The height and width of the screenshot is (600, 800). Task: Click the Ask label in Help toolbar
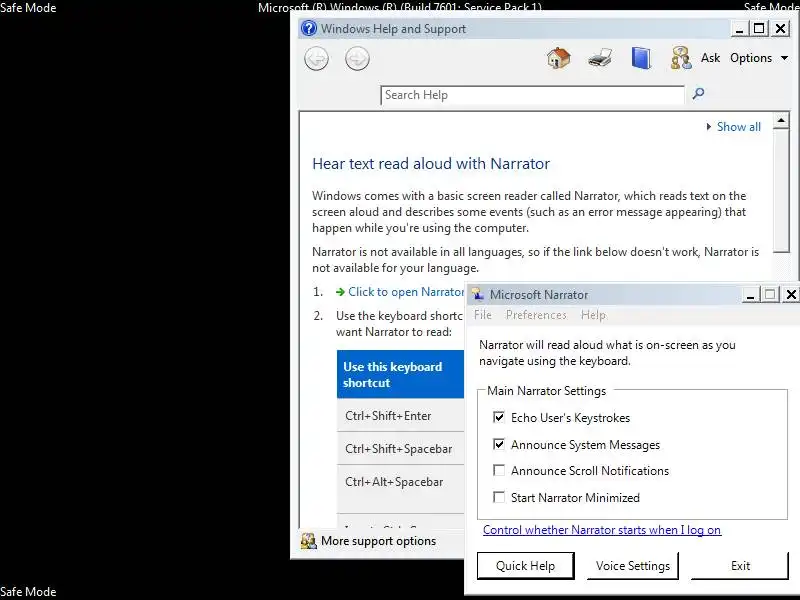710,58
